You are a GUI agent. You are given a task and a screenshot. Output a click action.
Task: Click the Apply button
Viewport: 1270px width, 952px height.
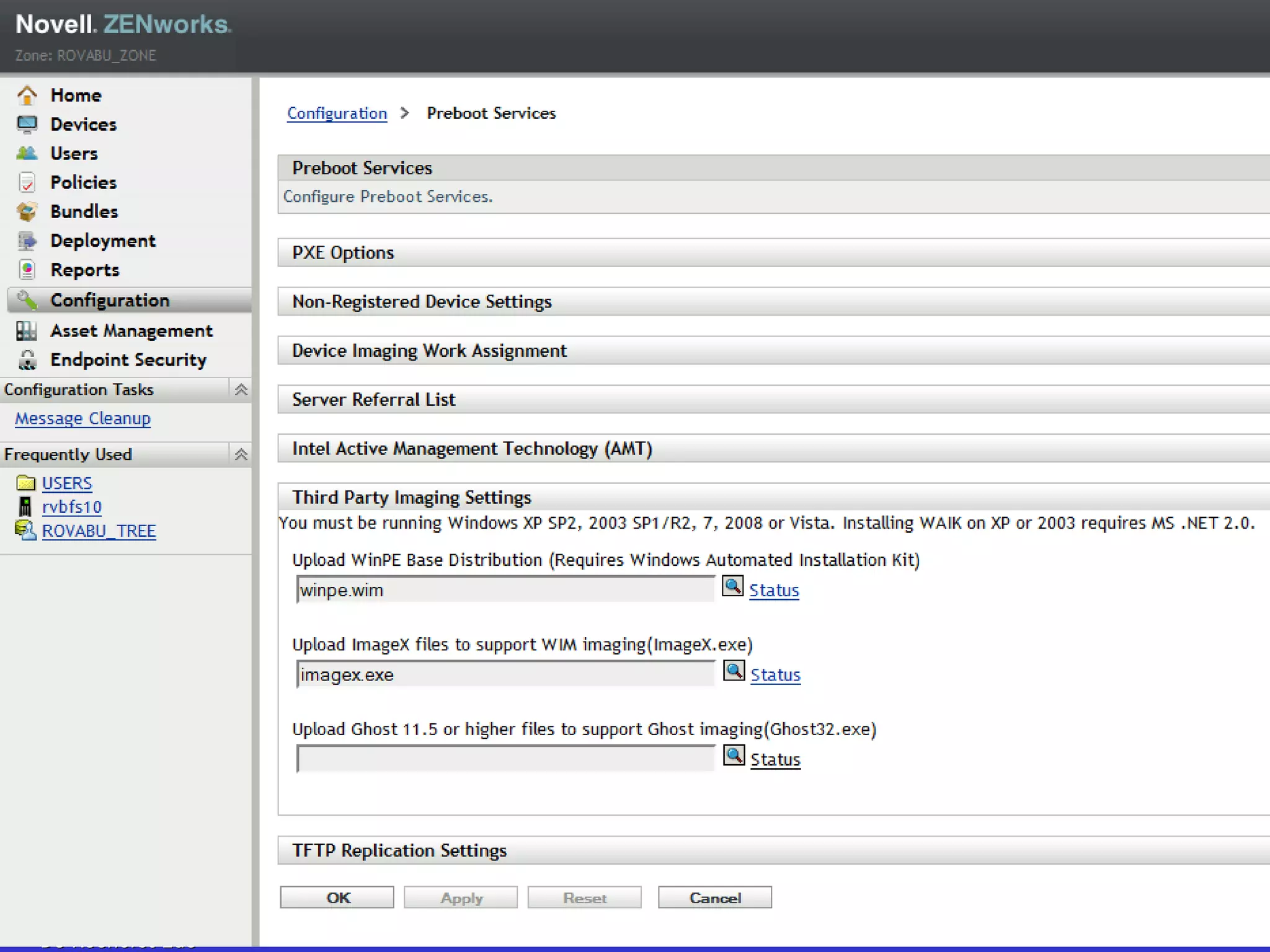[461, 897]
